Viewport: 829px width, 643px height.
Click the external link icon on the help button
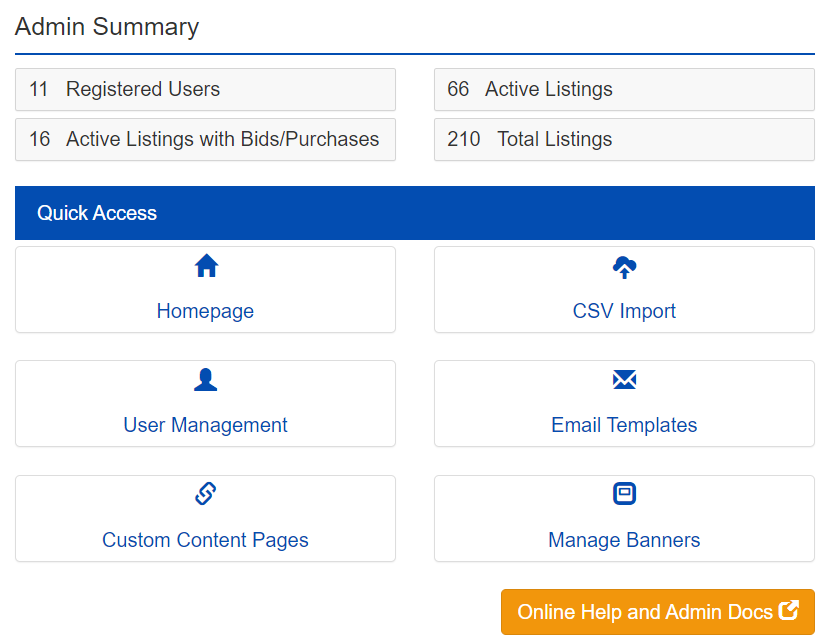point(789,610)
